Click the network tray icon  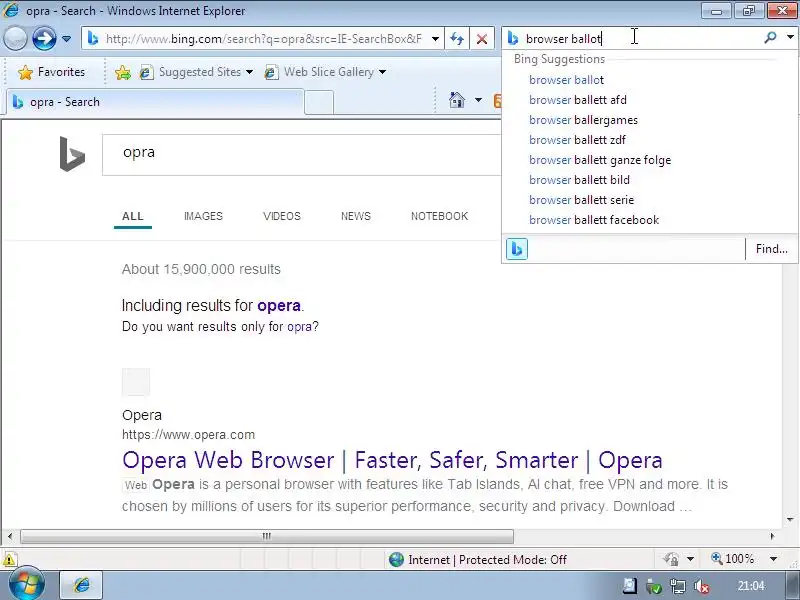tap(678, 586)
